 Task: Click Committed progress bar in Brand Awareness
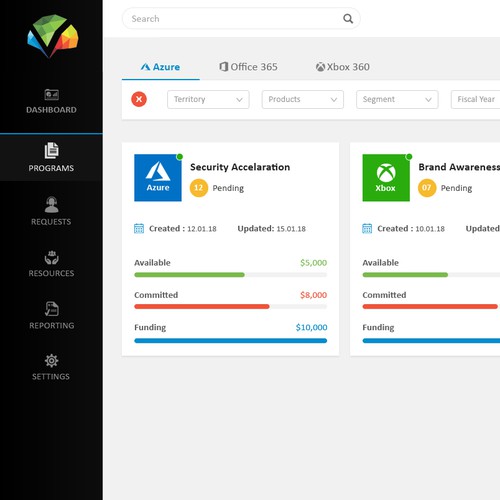pyautogui.click(x=431, y=307)
